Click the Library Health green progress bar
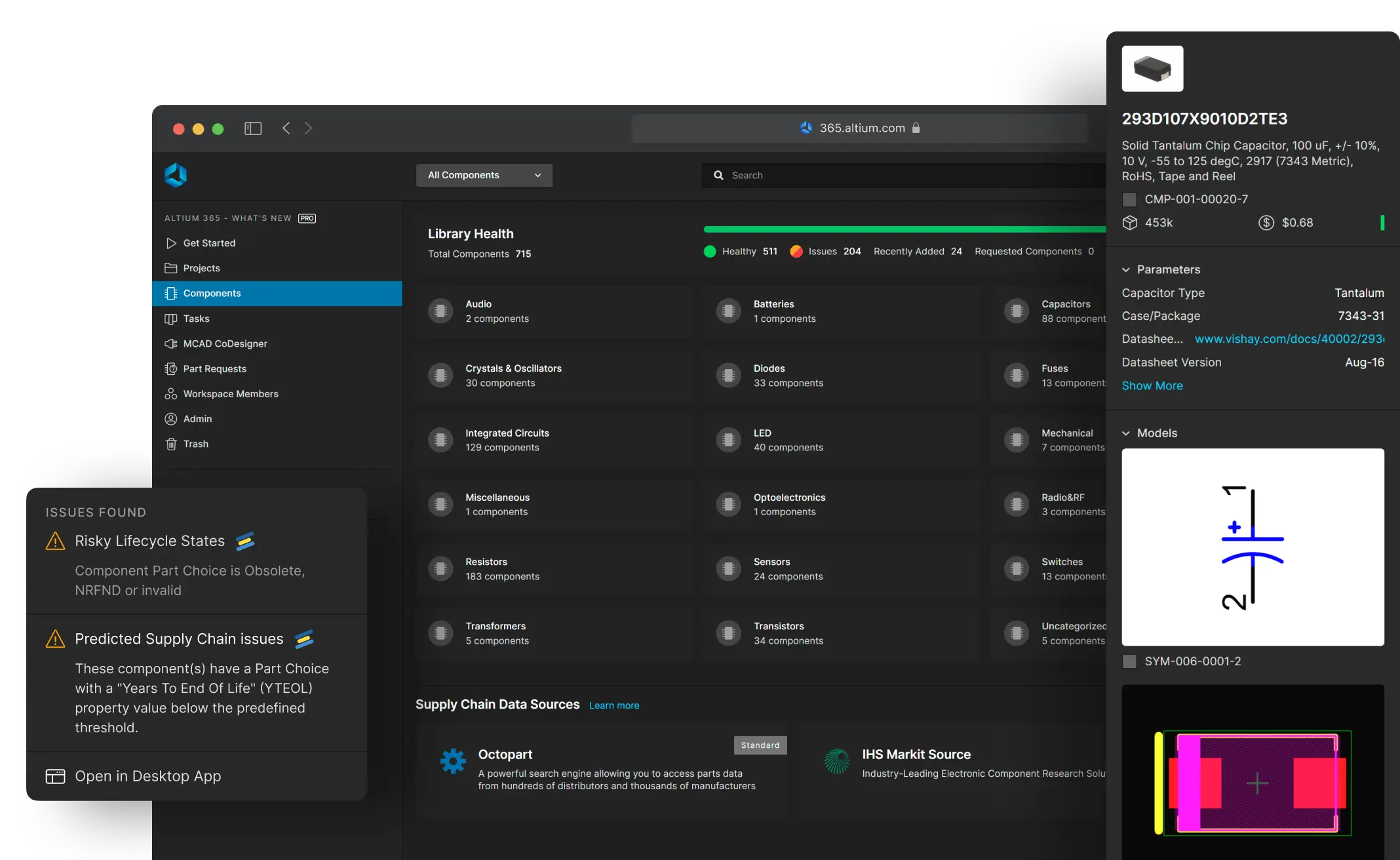This screenshot has width=1400, height=860. 904,229
